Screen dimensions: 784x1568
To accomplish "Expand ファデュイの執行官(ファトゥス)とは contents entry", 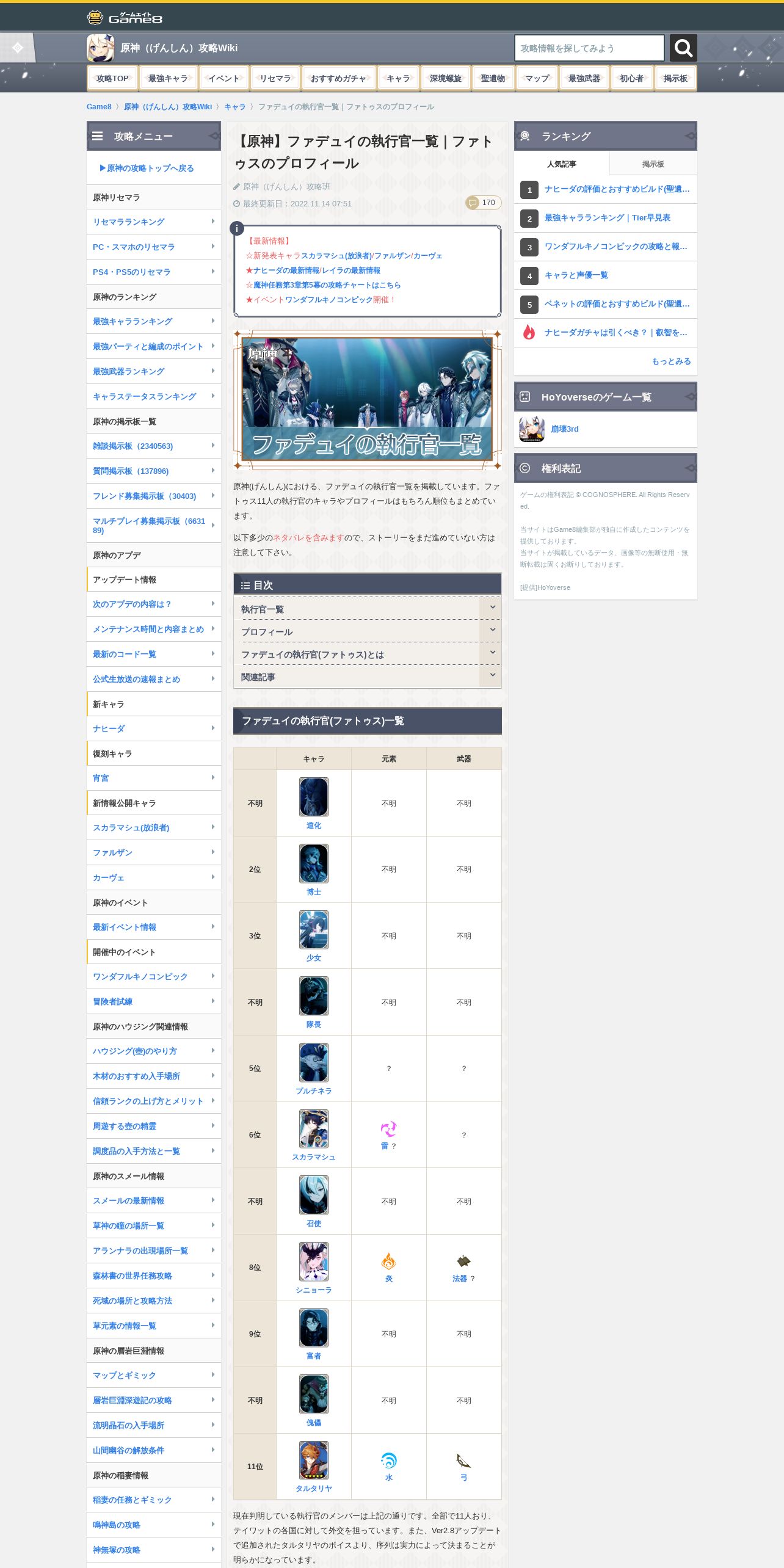I will (368, 654).
